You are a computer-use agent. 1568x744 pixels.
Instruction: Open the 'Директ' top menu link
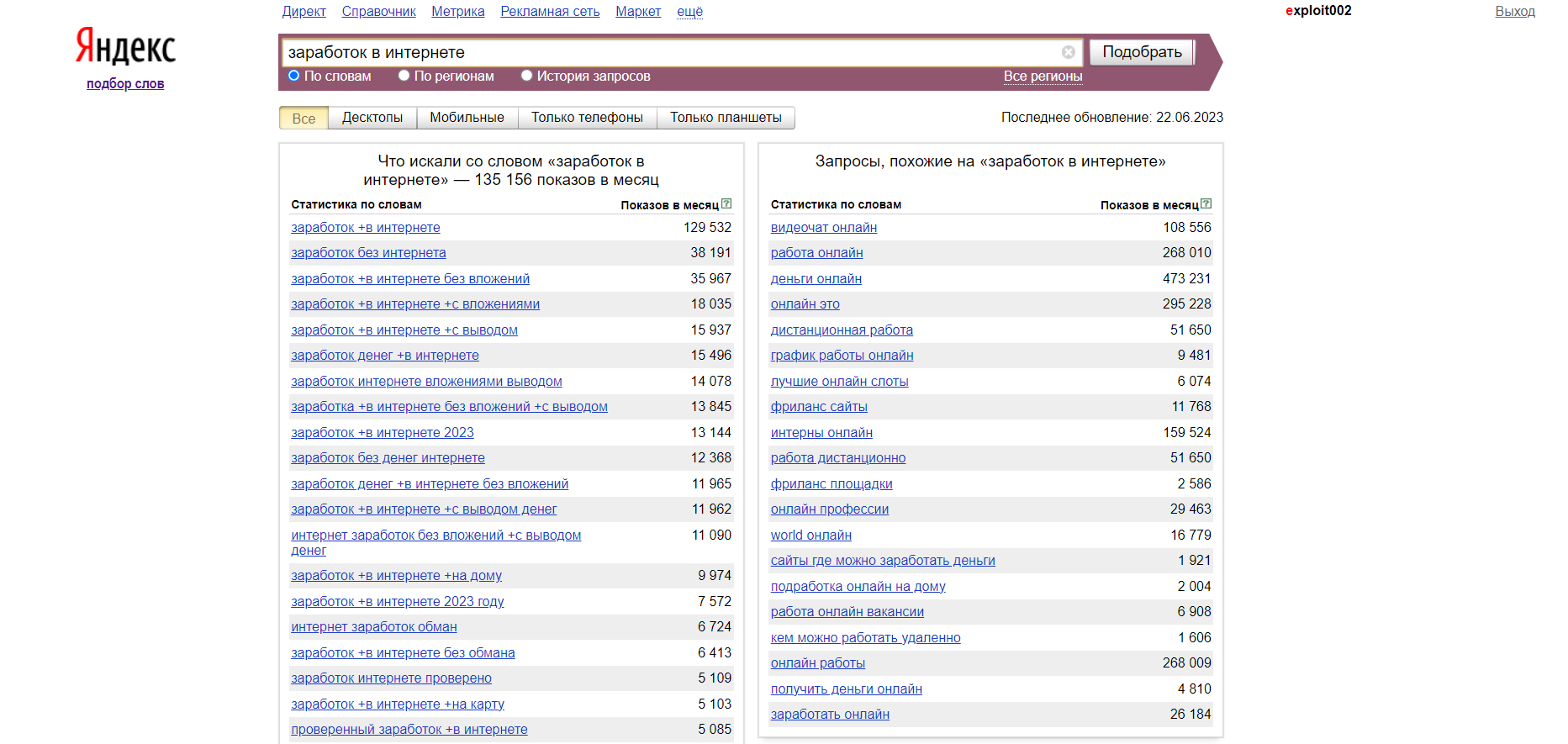click(304, 12)
